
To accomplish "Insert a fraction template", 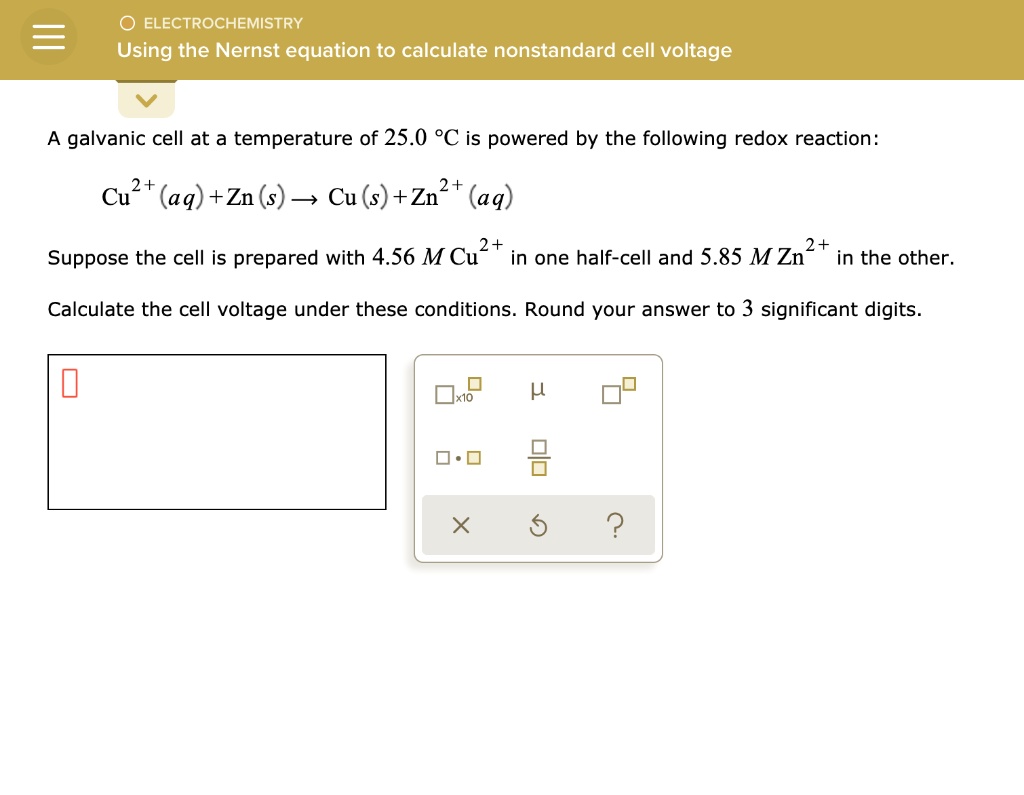I will click(x=539, y=456).
